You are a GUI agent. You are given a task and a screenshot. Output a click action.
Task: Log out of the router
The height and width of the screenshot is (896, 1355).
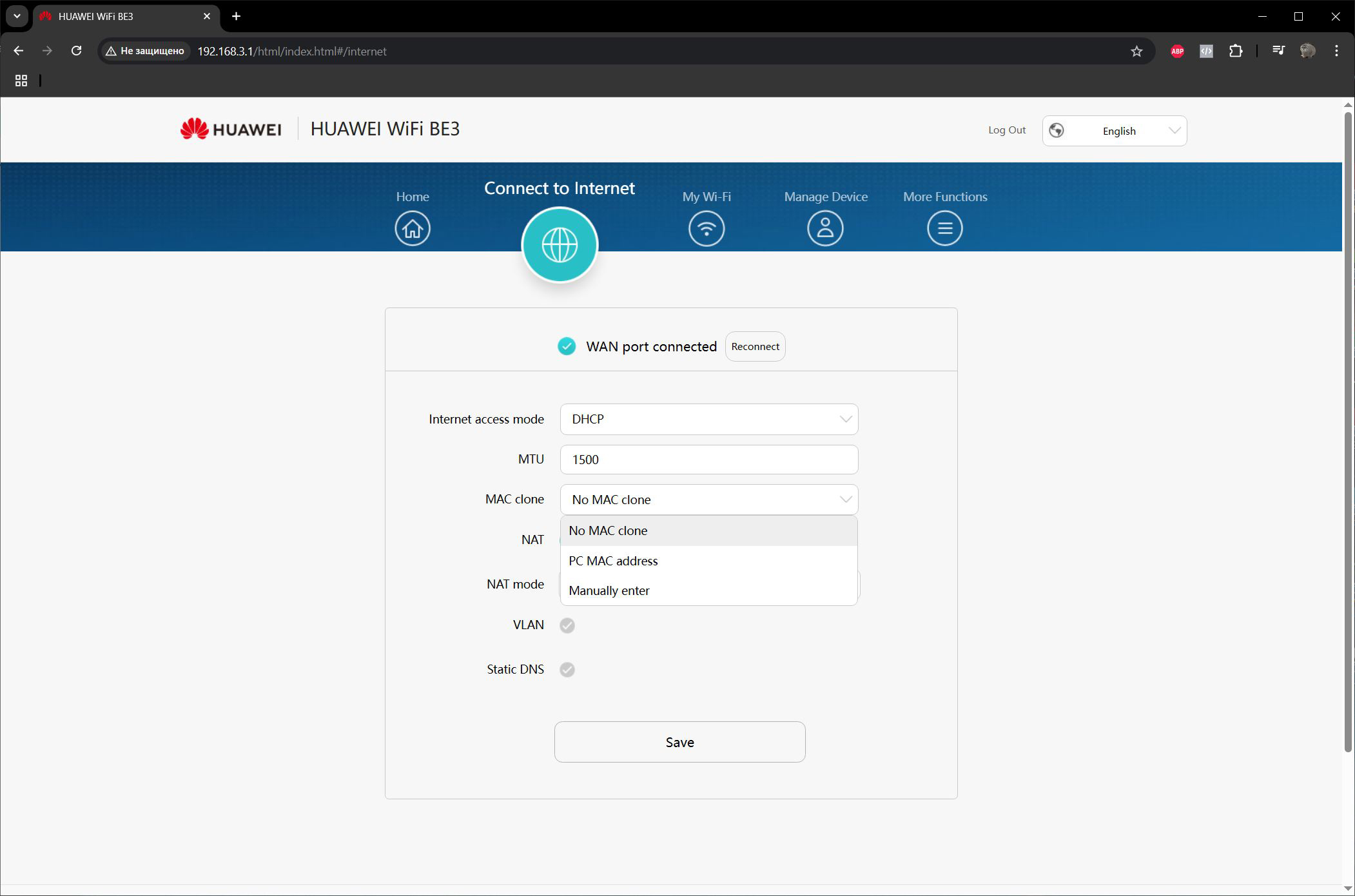point(1007,130)
